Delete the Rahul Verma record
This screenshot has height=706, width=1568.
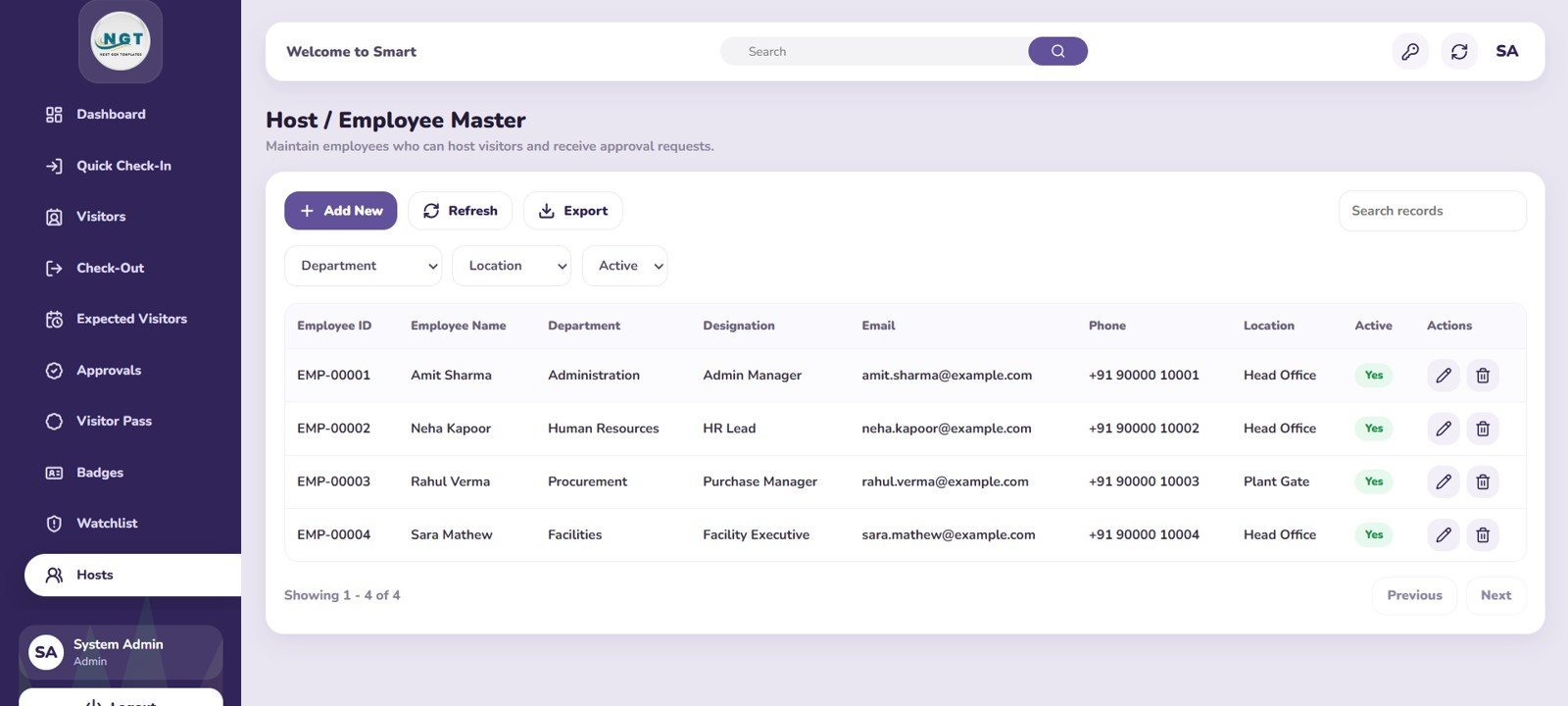tap(1483, 481)
